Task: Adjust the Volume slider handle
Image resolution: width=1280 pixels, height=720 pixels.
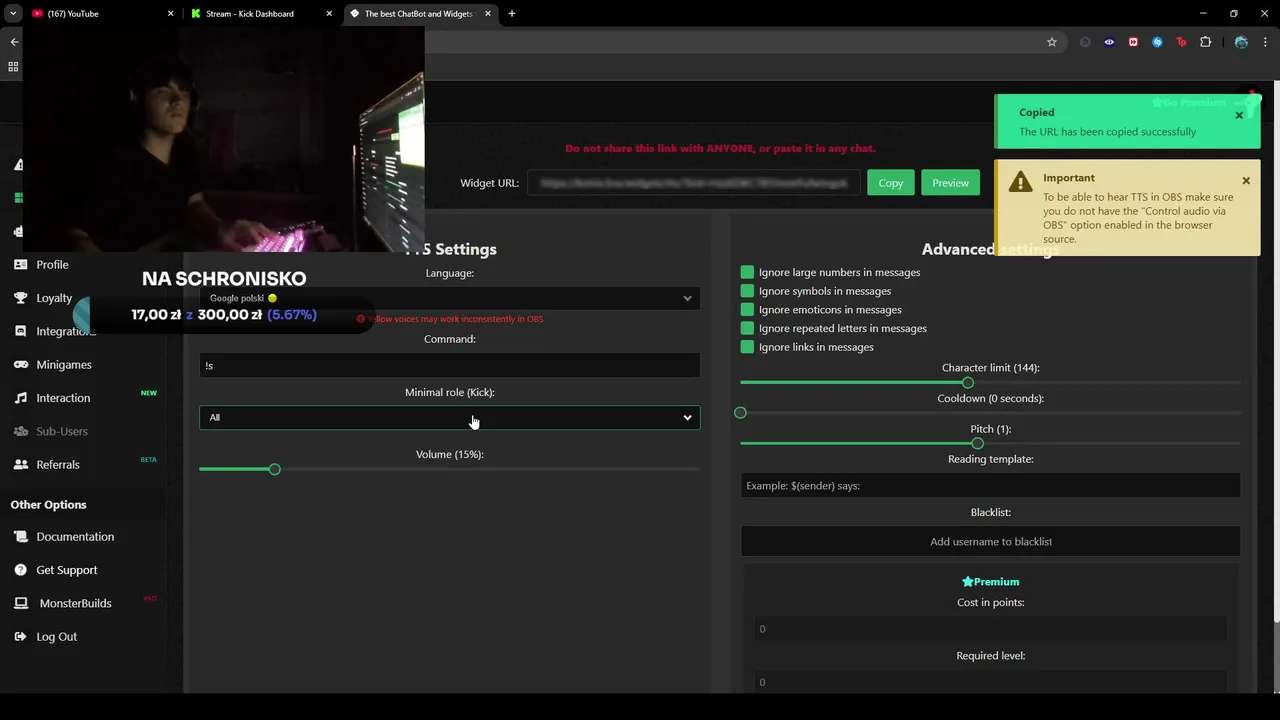Action: click(x=274, y=469)
